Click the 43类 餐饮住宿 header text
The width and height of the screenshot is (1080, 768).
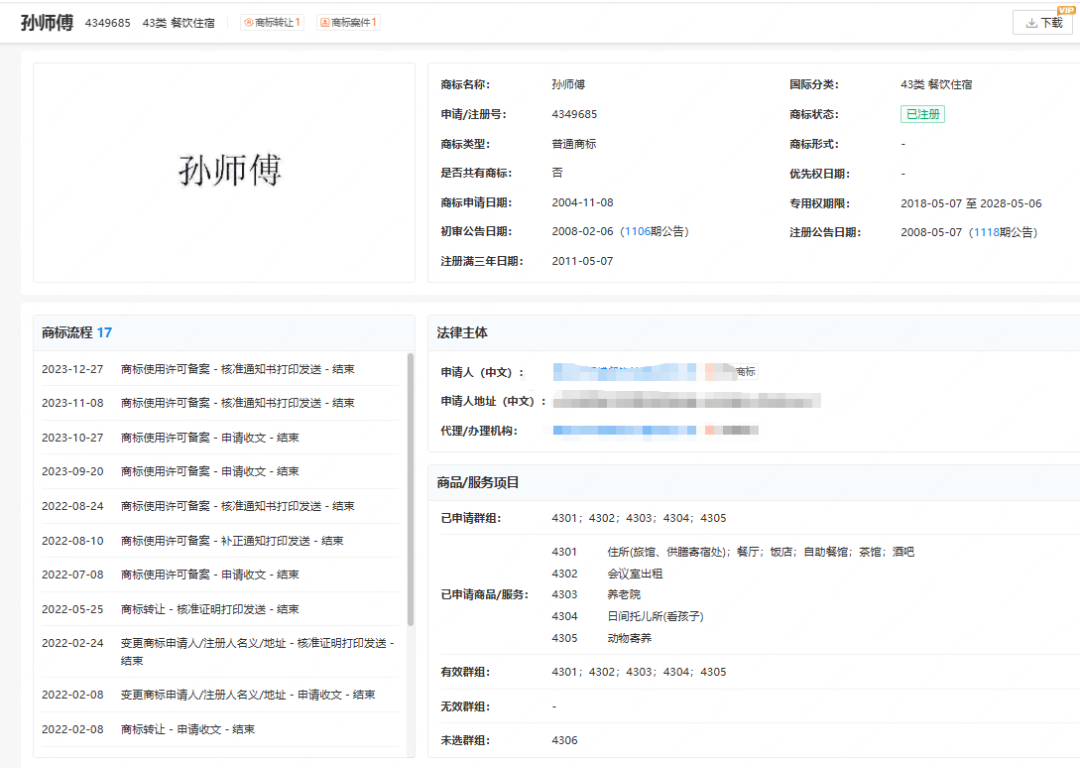pos(178,23)
